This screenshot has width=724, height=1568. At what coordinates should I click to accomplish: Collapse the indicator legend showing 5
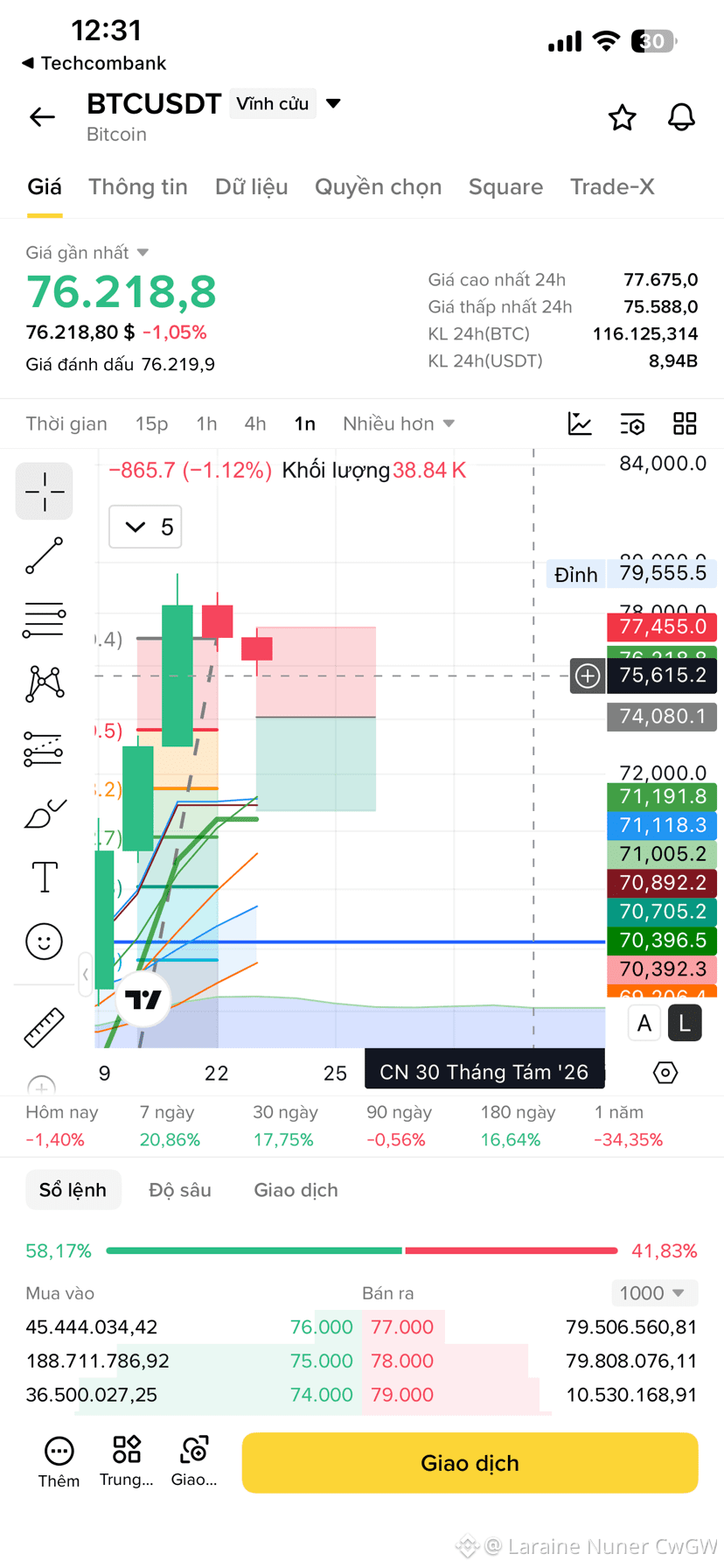pos(145,527)
